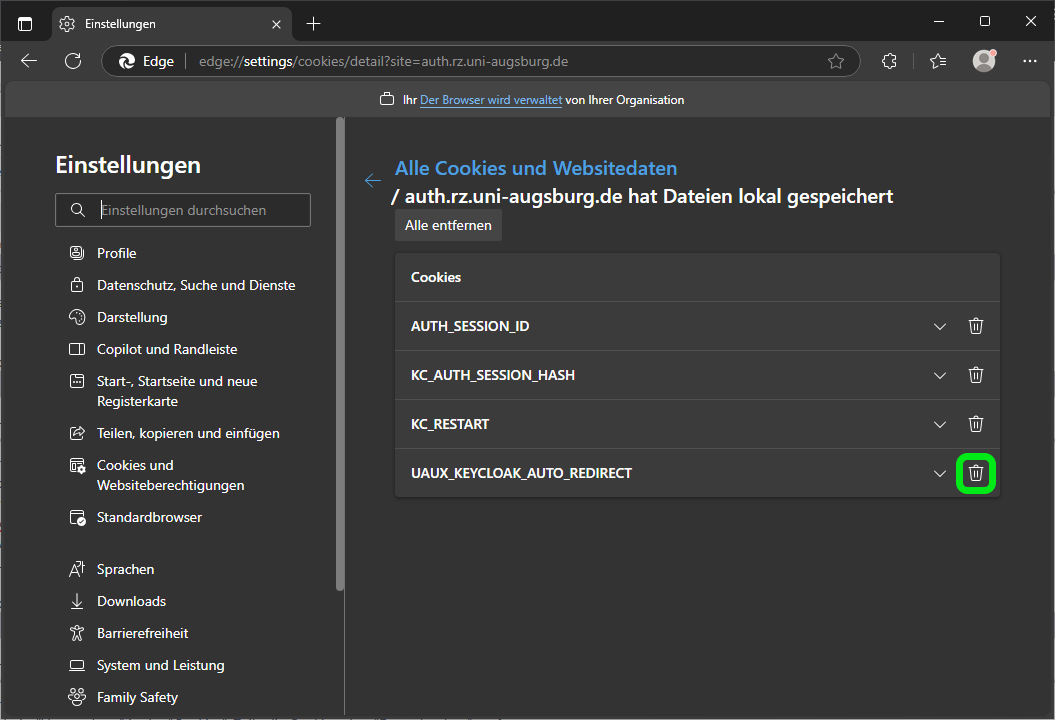Image resolution: width=1055 pixels, height=720 pixels.
Task: Click the Alle entfernen button
Action: click(x=448, y=225)
